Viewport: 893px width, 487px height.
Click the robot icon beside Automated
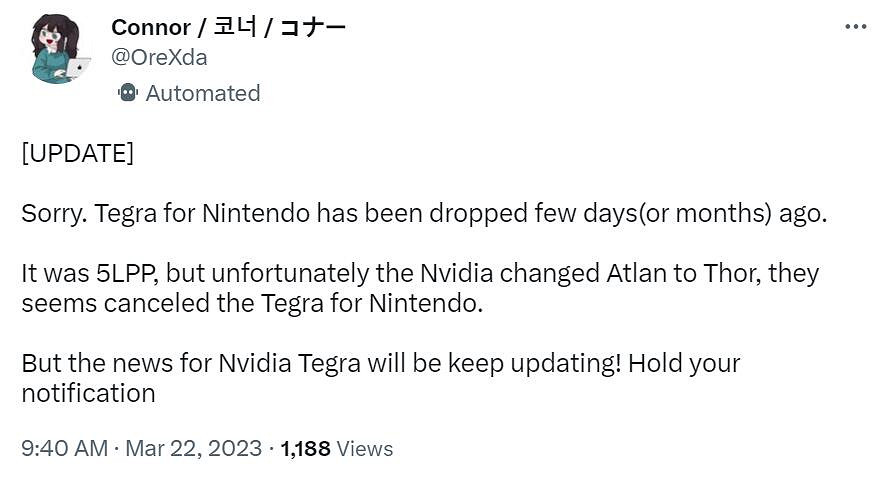click(127, 93)
